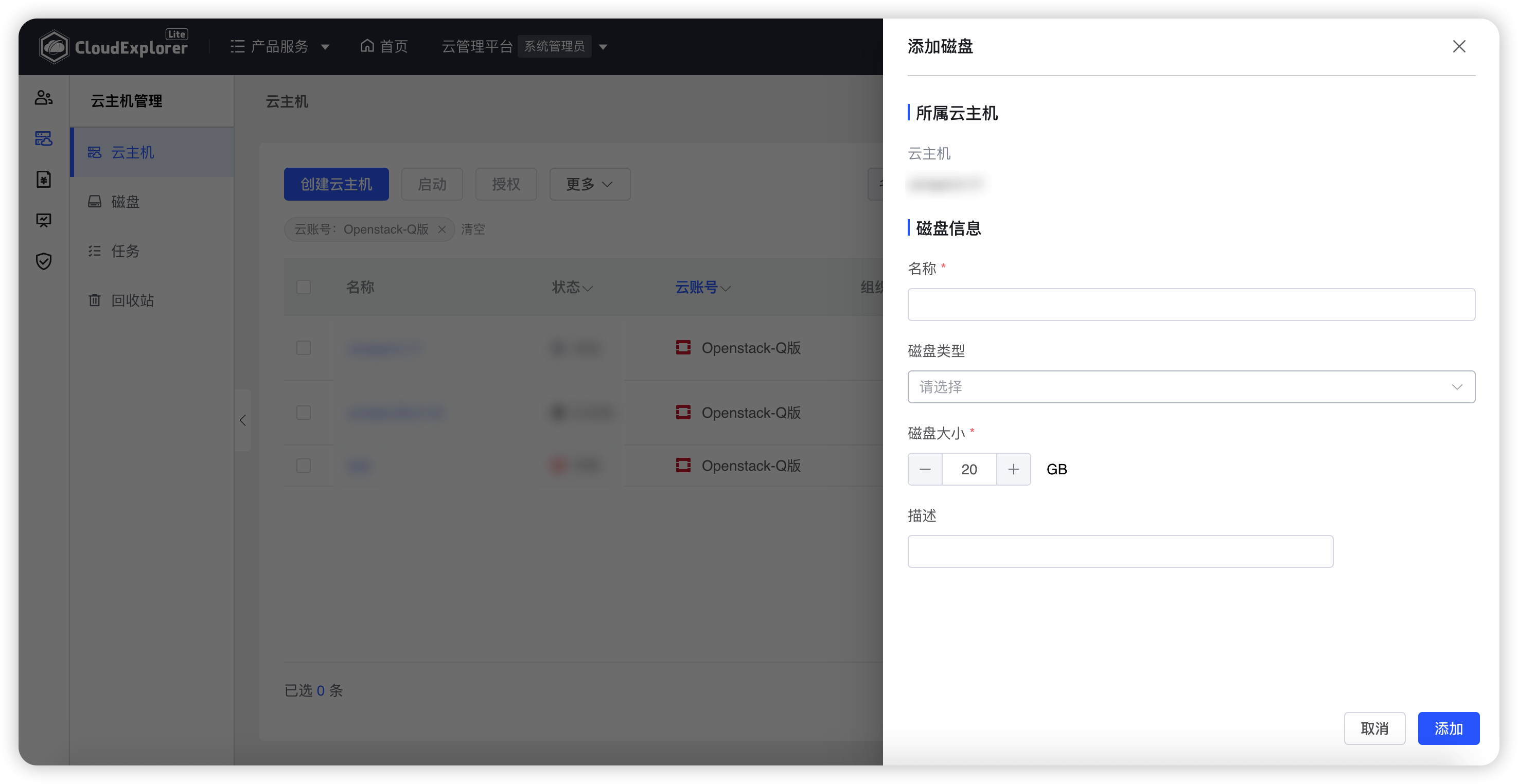Check the third cloud server row checkbox
The height and width of the screenshot is (784, 1518).
click(x=304, y=466)
